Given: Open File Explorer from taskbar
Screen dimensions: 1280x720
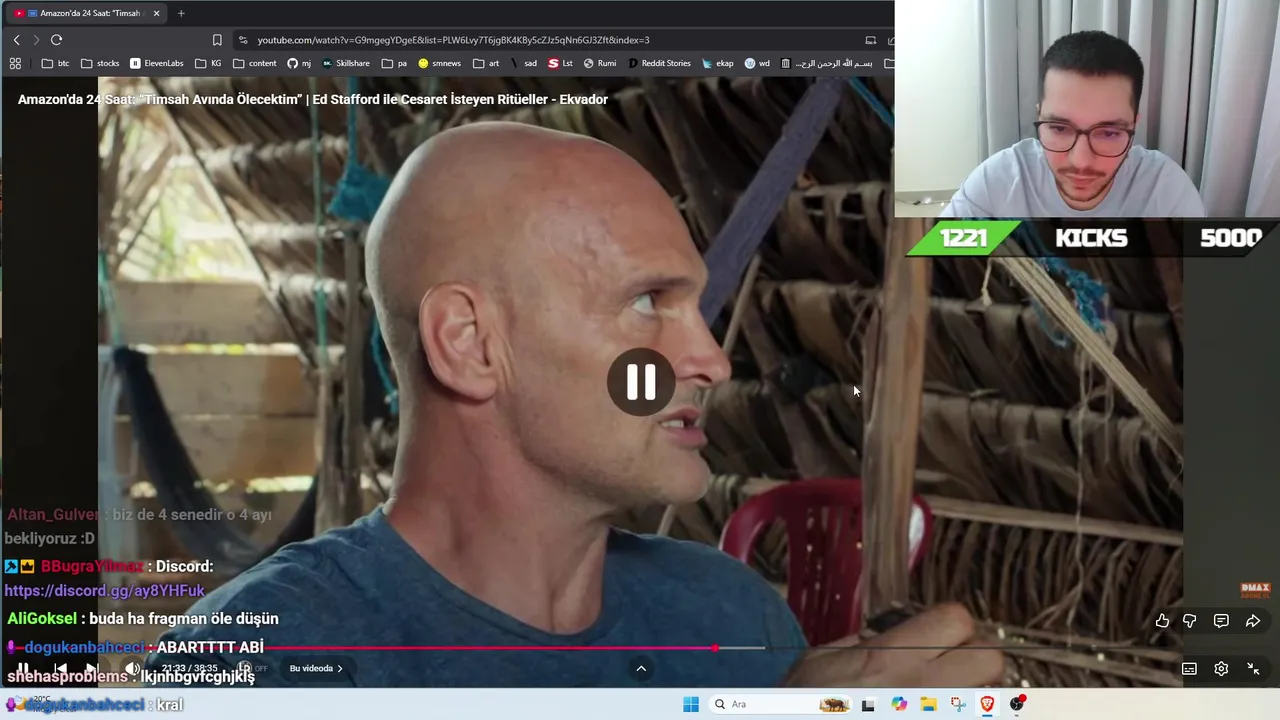Looking at the screenshot, I should point(928,704).
